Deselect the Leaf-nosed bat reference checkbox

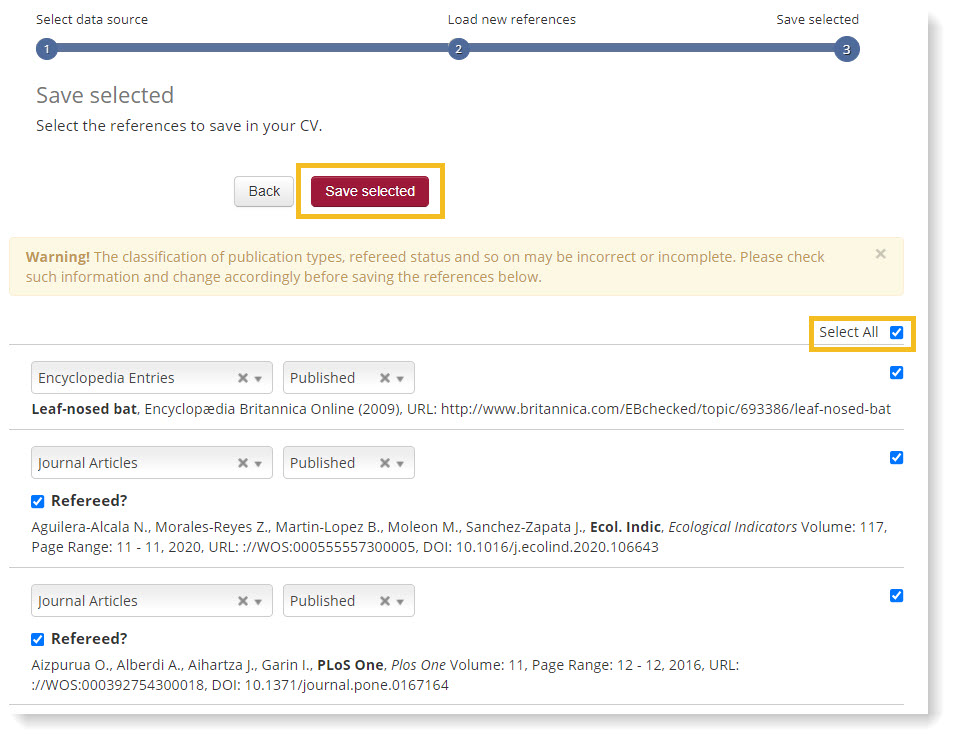point(896,373)
